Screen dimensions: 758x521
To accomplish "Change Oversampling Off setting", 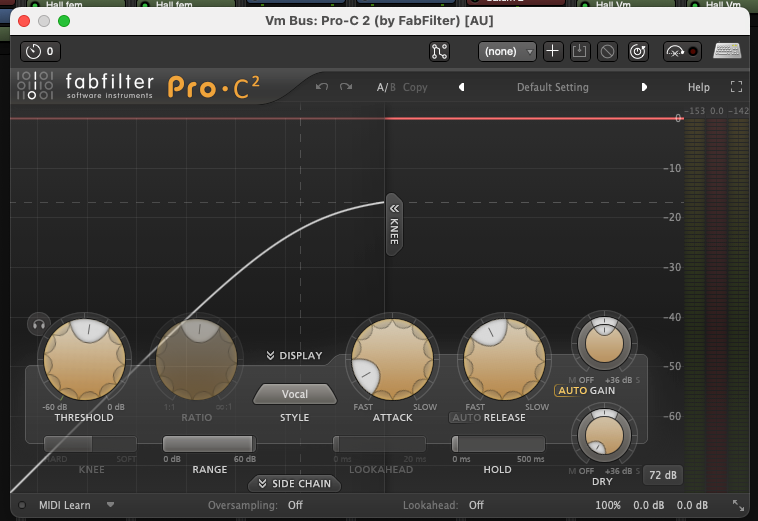I will [295, 505].
